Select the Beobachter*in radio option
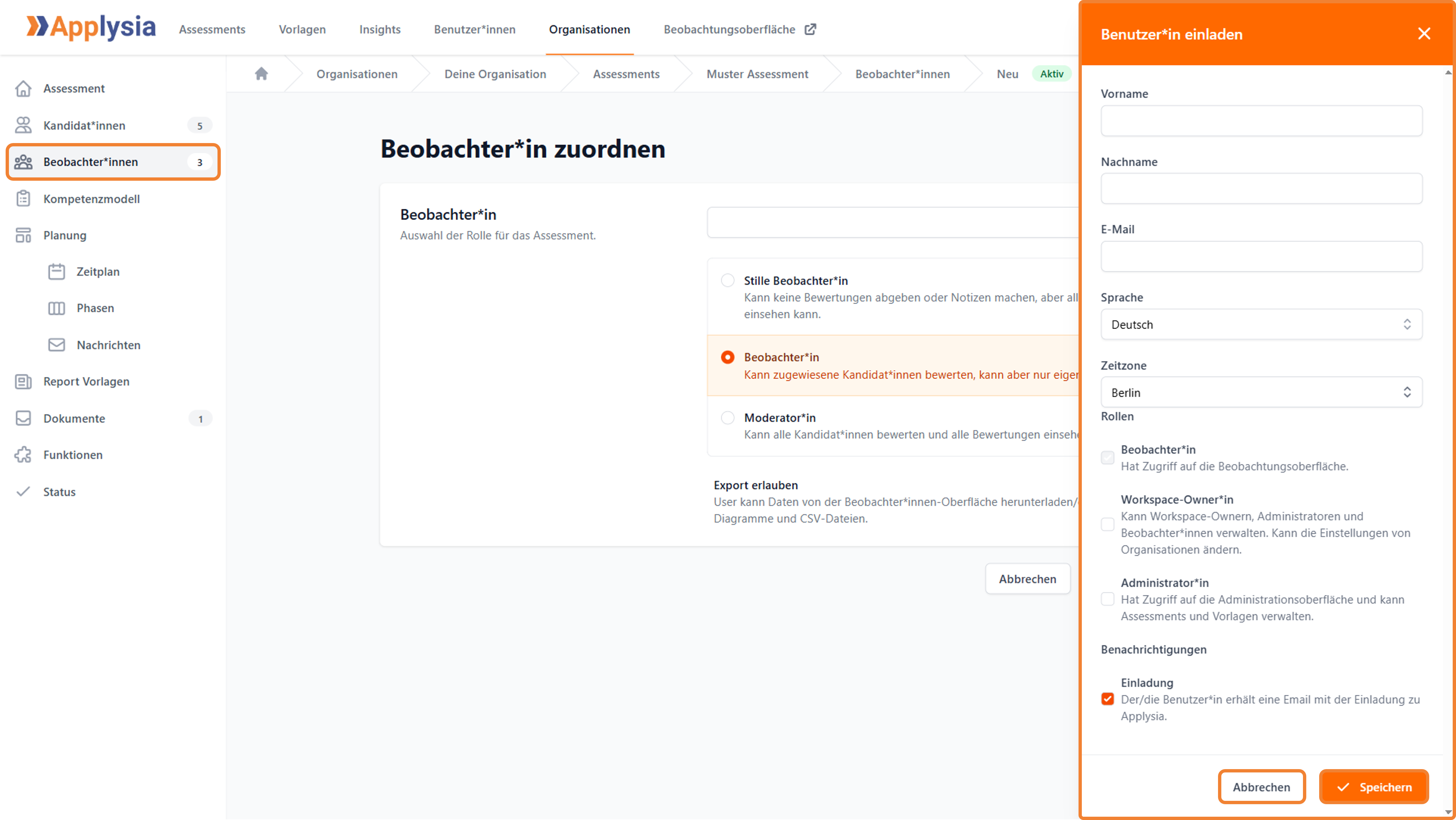The height and width of the screenshot is (820, 1456). click(x=728, y=357)
